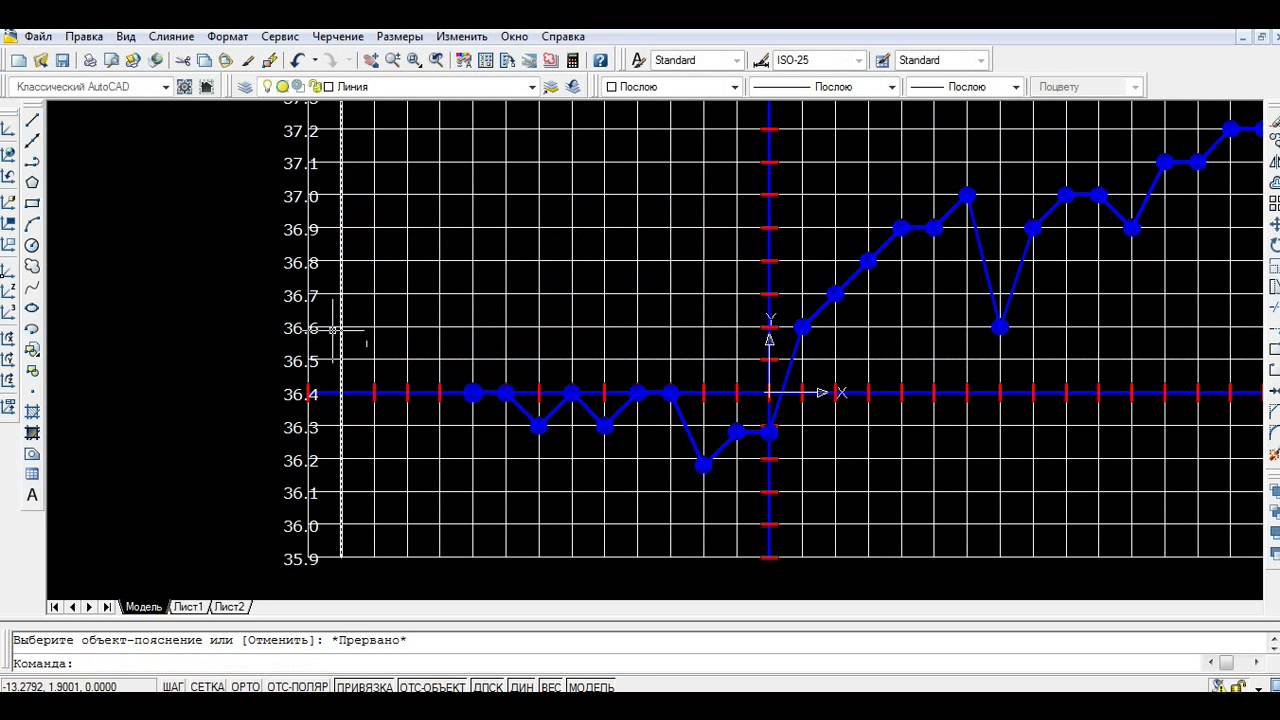Select the Revision Cloud tool

[32, 266]
